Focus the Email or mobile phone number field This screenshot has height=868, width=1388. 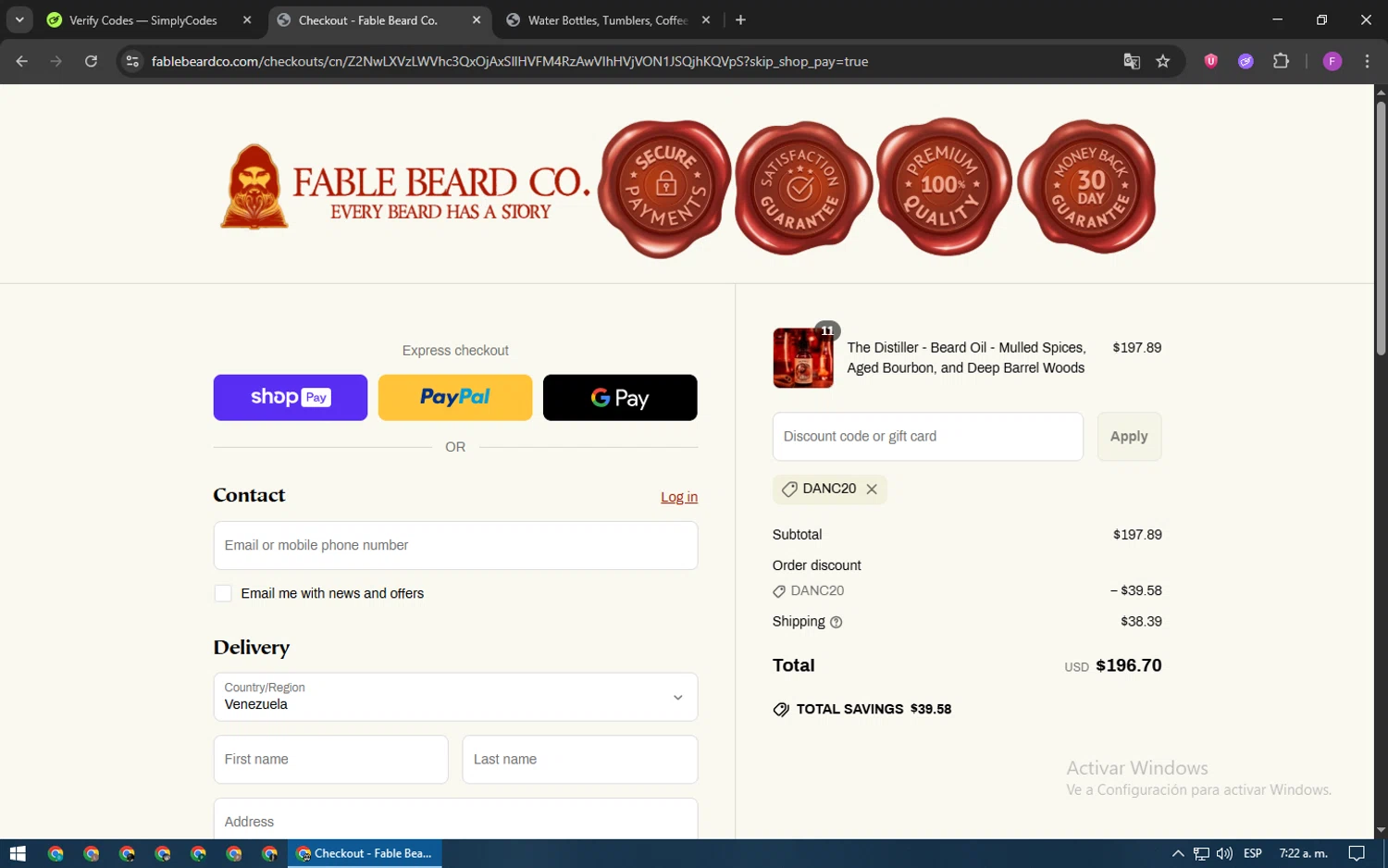pyautogui.click(x=455, y=545)
